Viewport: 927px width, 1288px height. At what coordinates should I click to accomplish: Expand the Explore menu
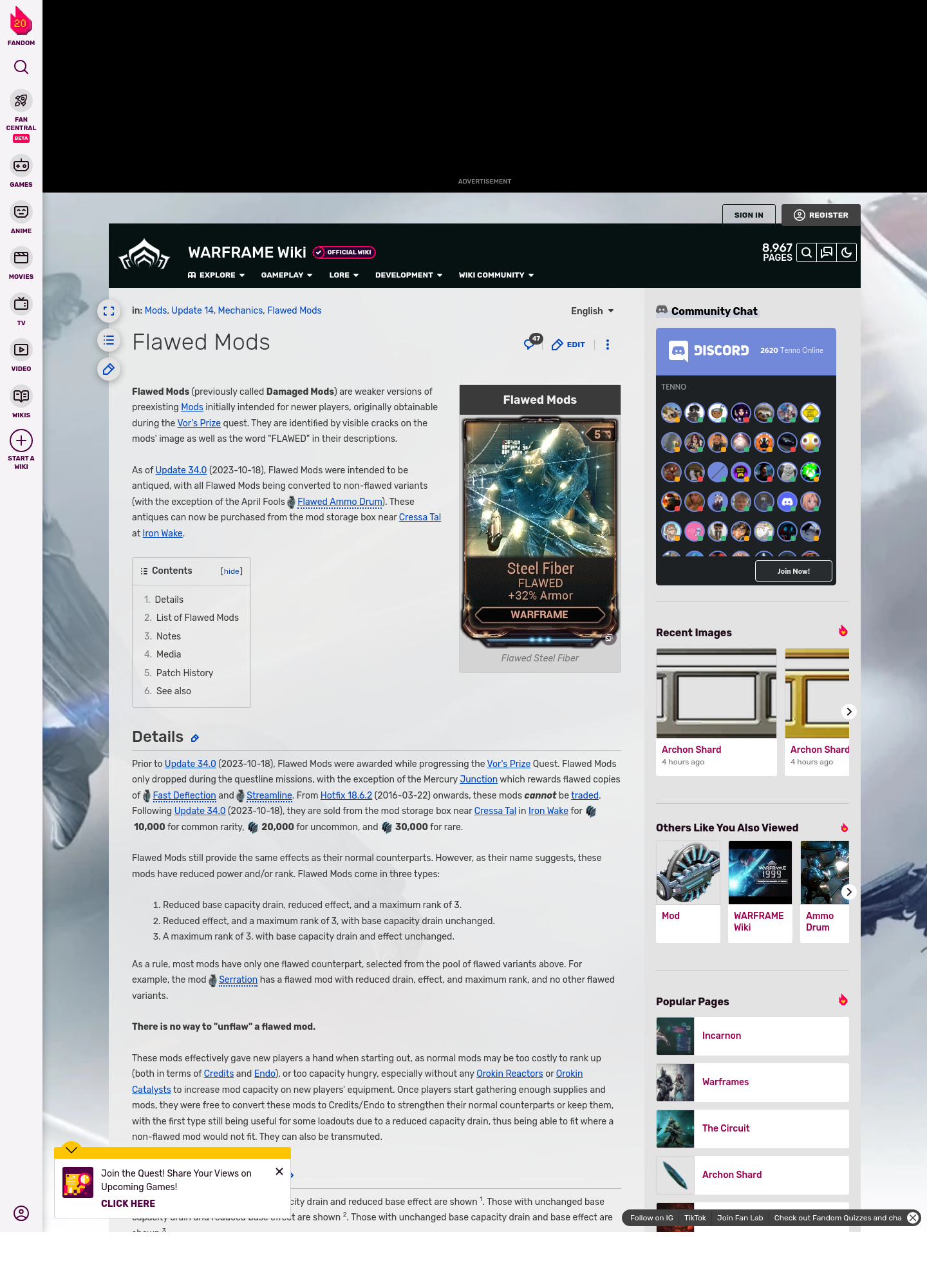pos(216,275)
